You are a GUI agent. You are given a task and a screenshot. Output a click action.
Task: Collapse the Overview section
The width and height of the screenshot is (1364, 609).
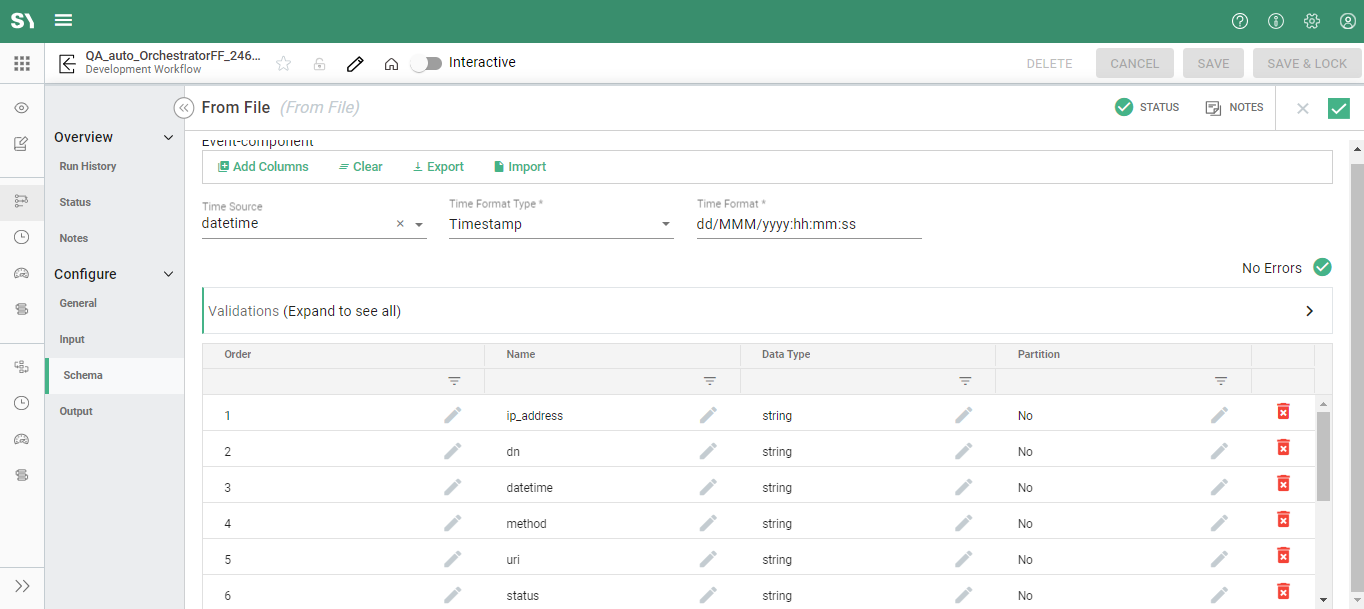tap(168, 138)
